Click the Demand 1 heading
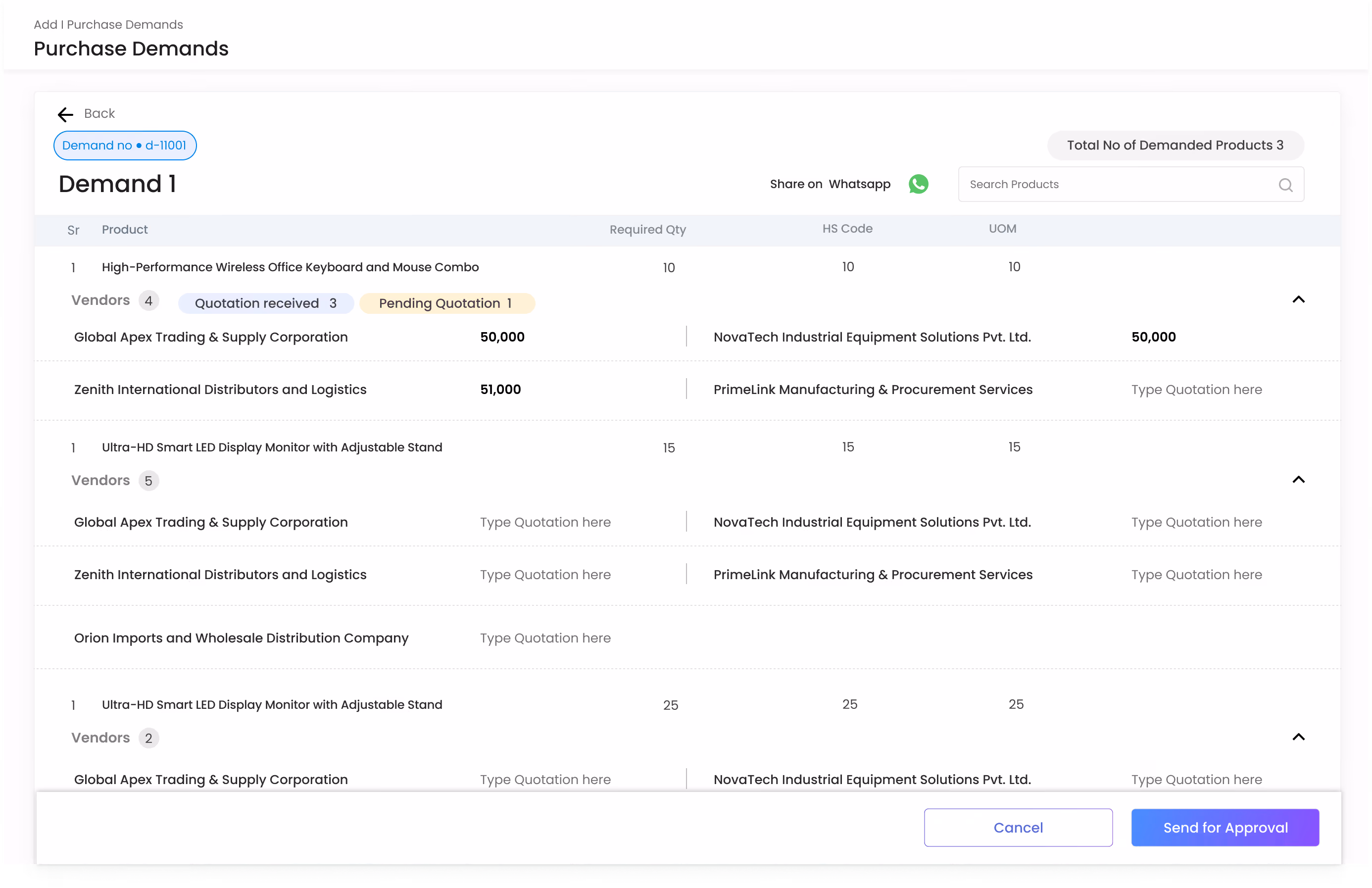The width and height of the screenshot is (1372, 888). coord(118,184)
